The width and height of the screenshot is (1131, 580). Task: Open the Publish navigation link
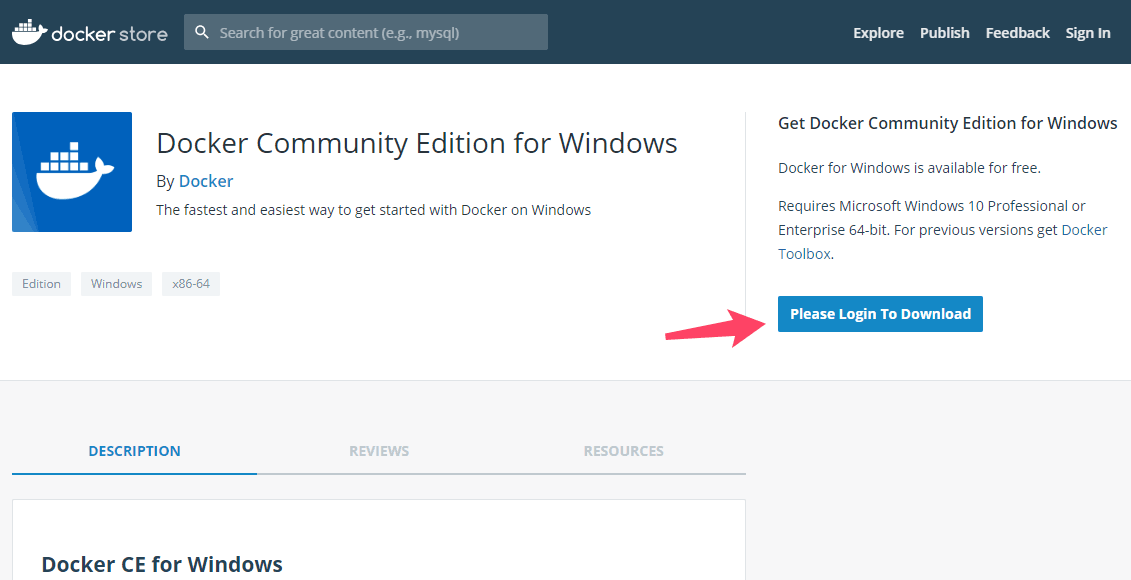(944, 32)
